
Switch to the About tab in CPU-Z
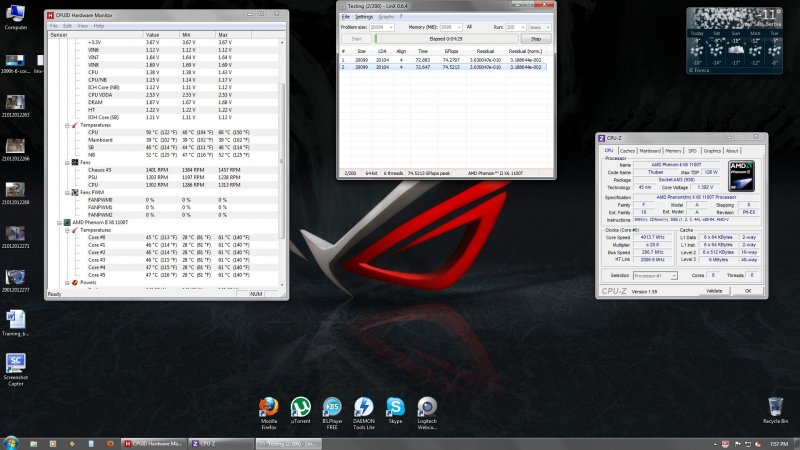pyautogui.click(x=732, y=151)
